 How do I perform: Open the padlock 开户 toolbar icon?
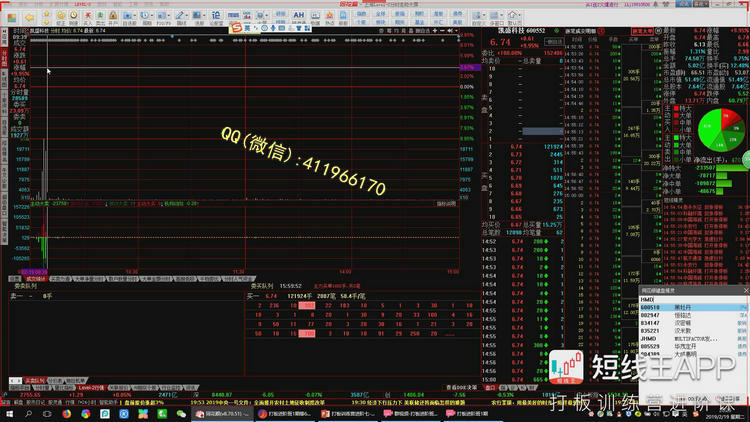coord(113,18)
